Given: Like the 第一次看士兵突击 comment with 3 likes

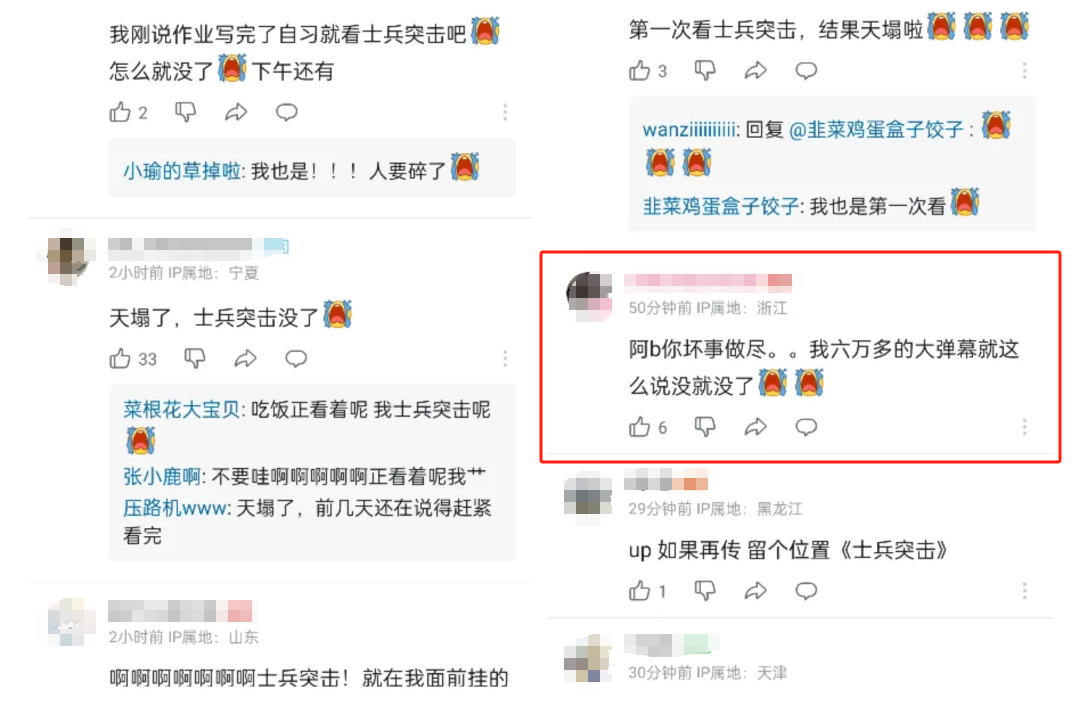Looking at the screenshot, I should pos(639,70).
